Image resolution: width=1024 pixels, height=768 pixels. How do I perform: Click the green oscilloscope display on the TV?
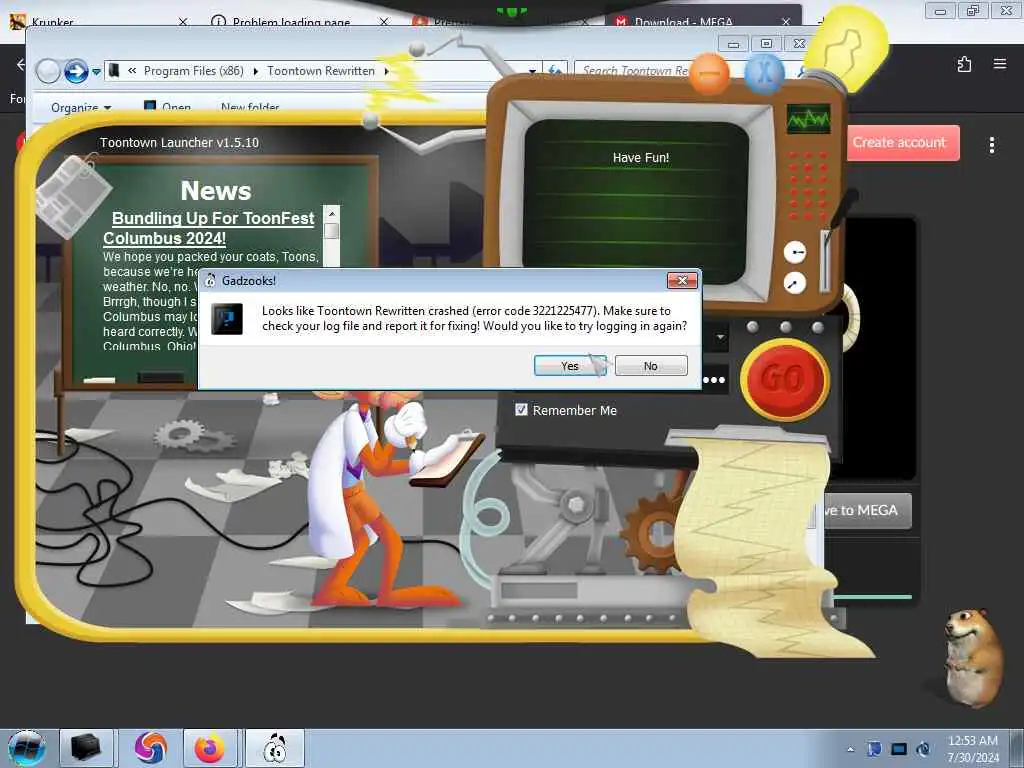pyautogui.click(x=808, y=119)
